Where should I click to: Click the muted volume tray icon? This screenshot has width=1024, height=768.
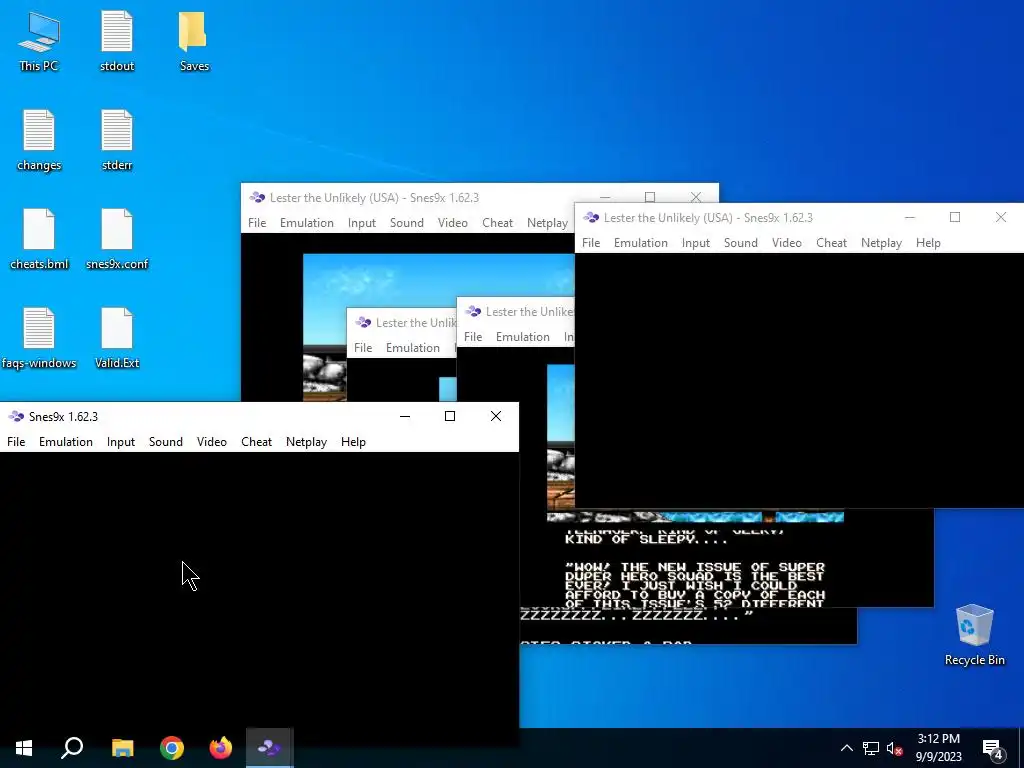[x=894, y=748]
